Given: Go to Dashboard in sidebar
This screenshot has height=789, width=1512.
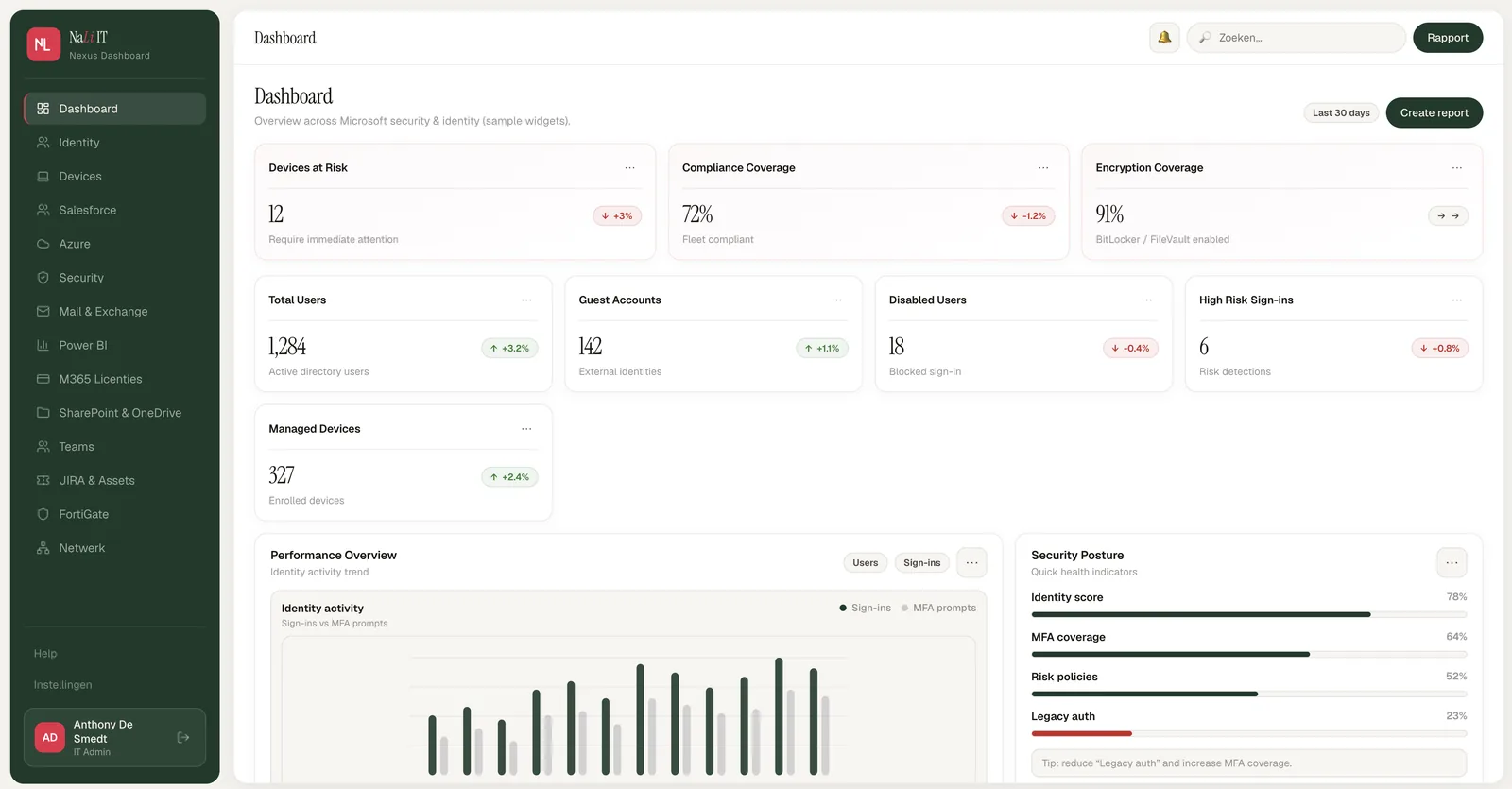Looking at the screenshot, I should (114, 109).
